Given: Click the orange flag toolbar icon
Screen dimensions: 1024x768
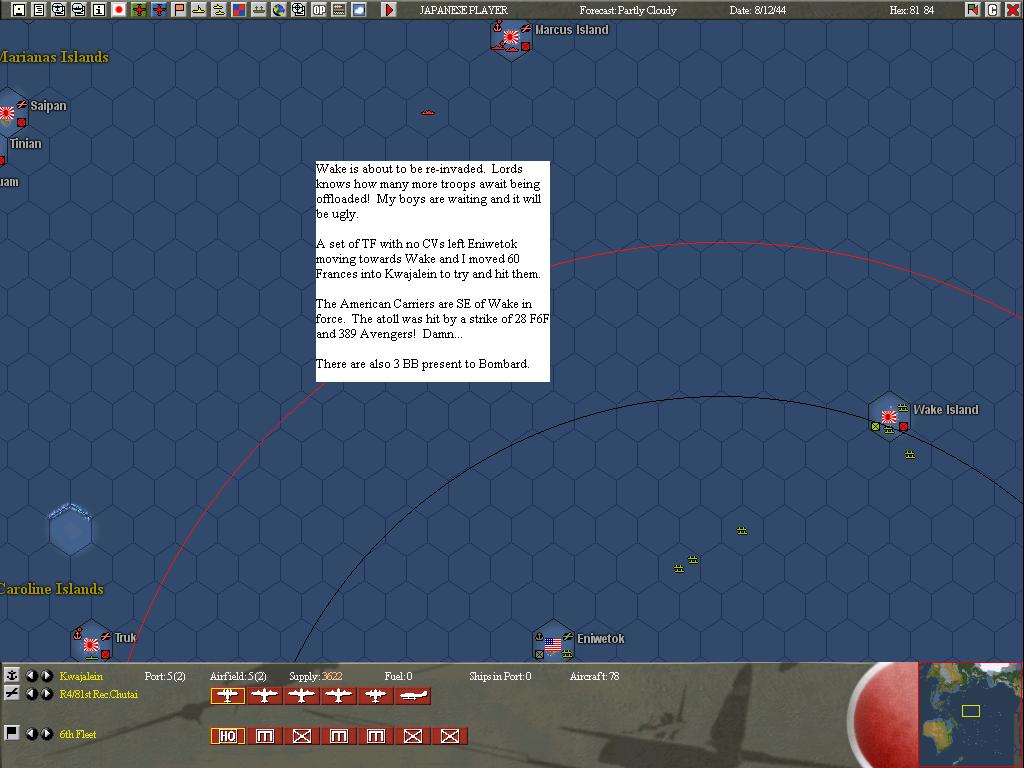Looking at the screenshot, I should [179, 10].
